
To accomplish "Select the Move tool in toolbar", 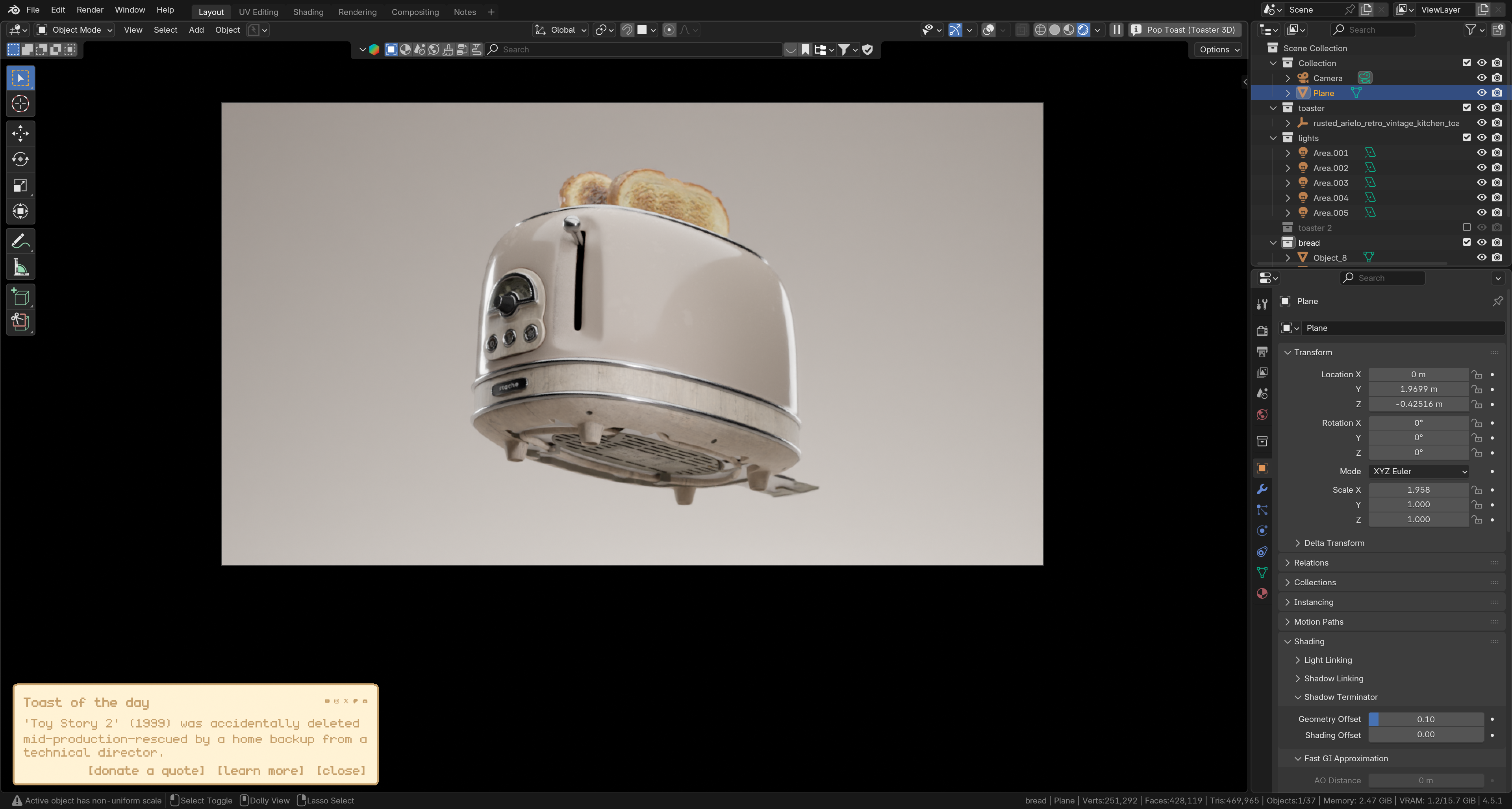I will tap(20, 133).
